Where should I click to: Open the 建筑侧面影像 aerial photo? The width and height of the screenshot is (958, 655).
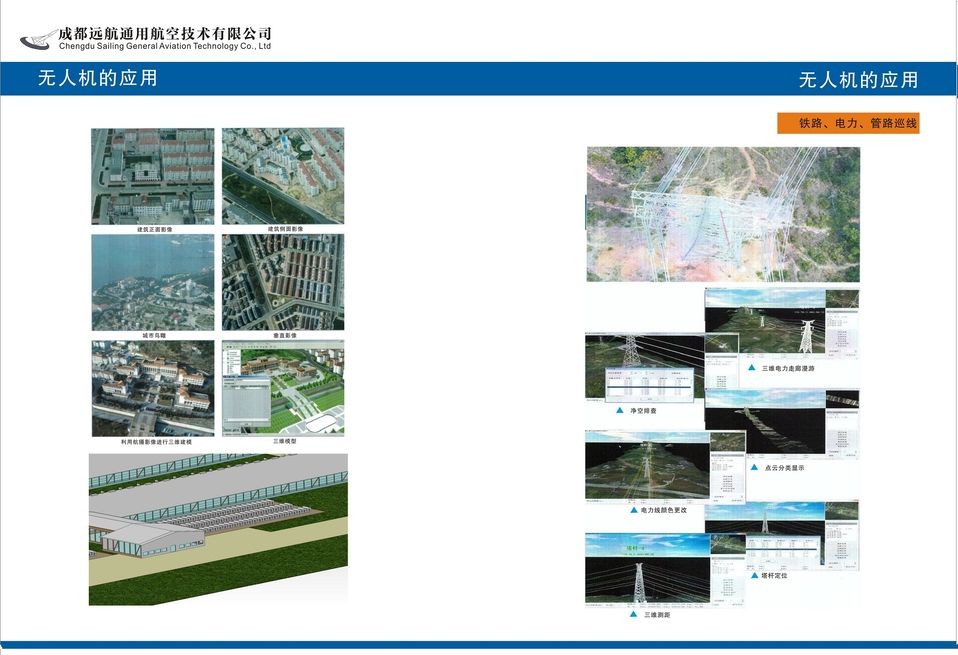(283, 175)
